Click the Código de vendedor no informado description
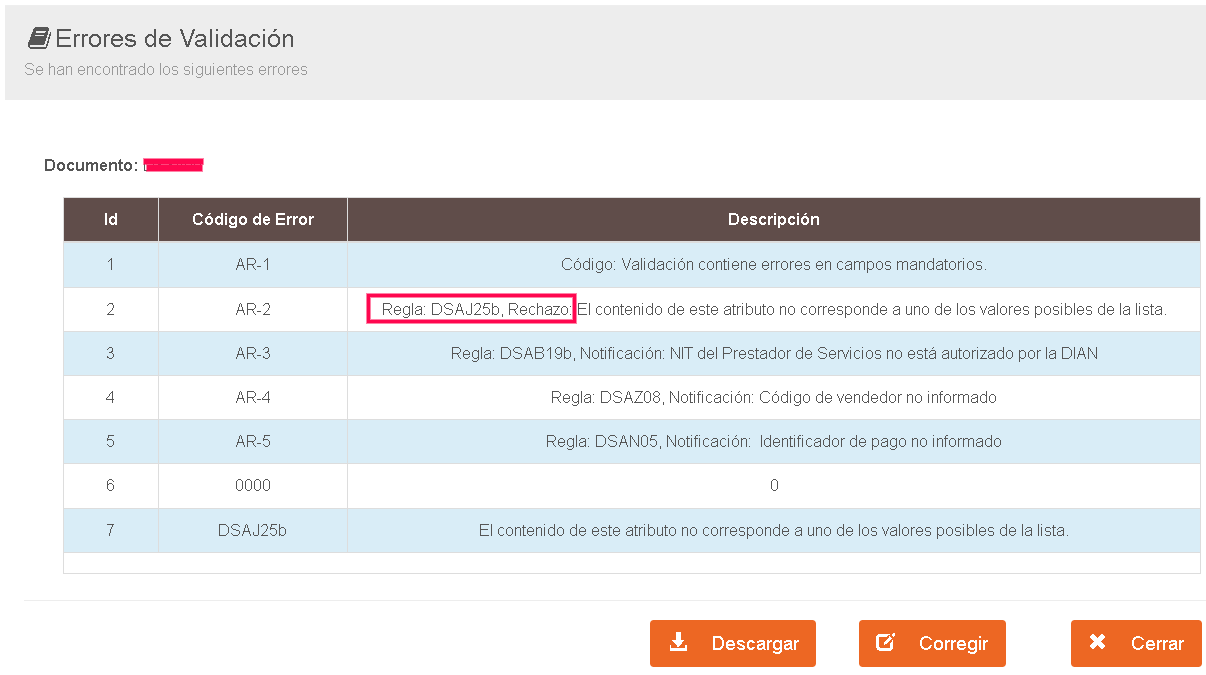Screen dimensions: 1206x675 click(773, 397)
